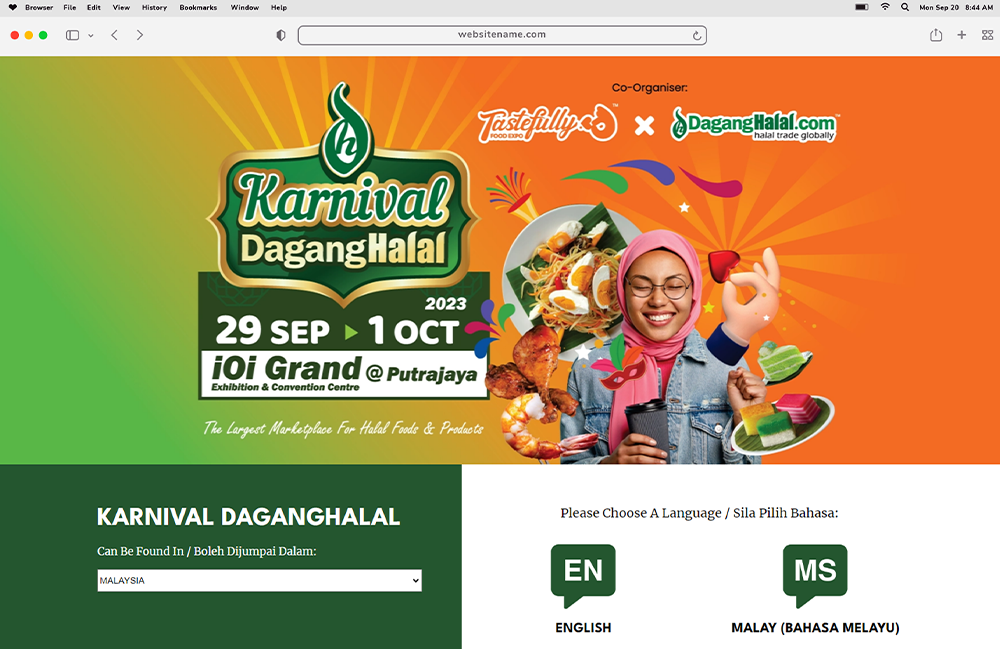This screenshot has width=1000, height=649.
Task: Click the Spotlight search icon
Action: click(905, 7)
